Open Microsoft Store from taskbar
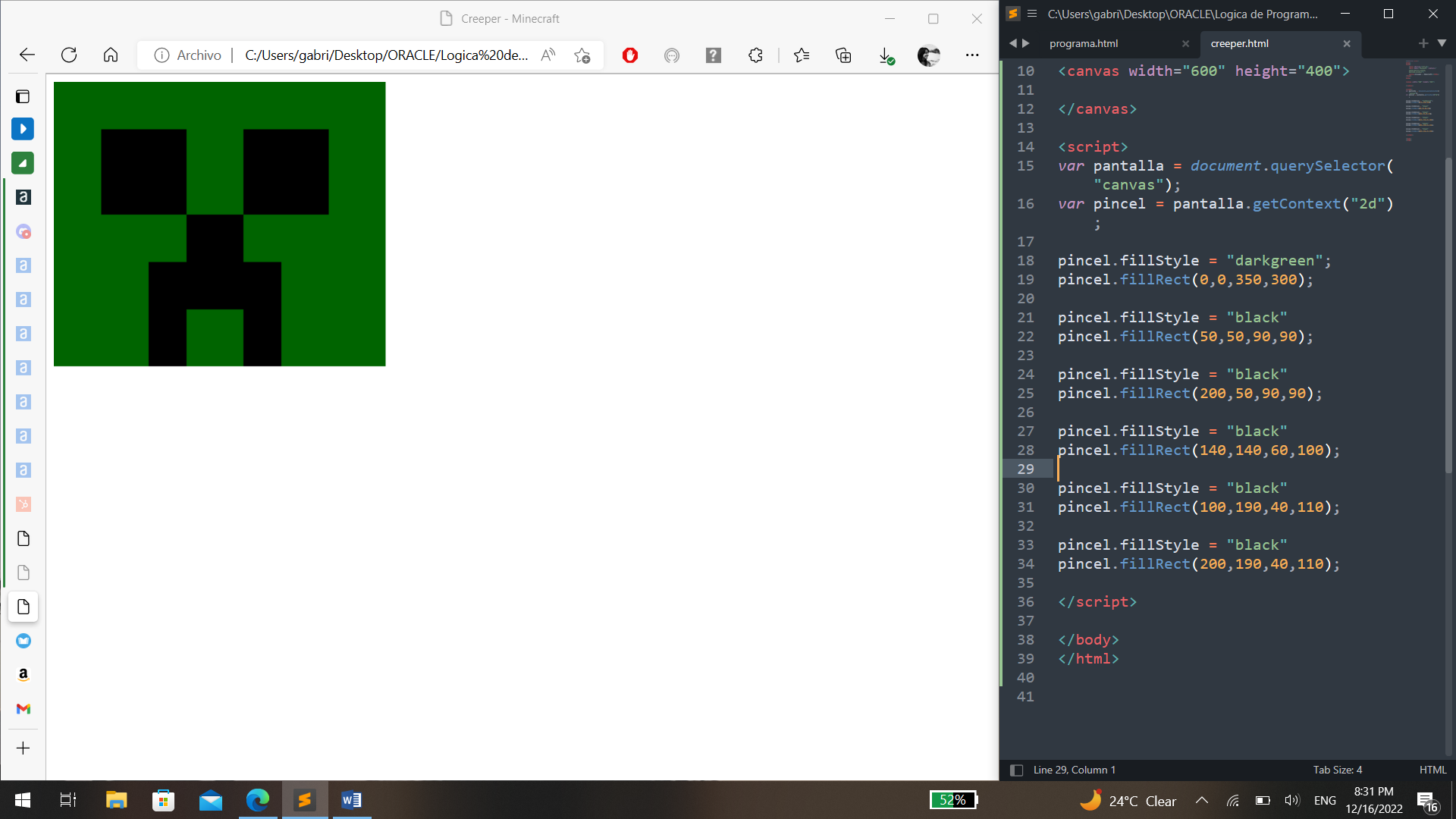The width and height of the screenshot is (1456, 819). [x=163, y=800]
